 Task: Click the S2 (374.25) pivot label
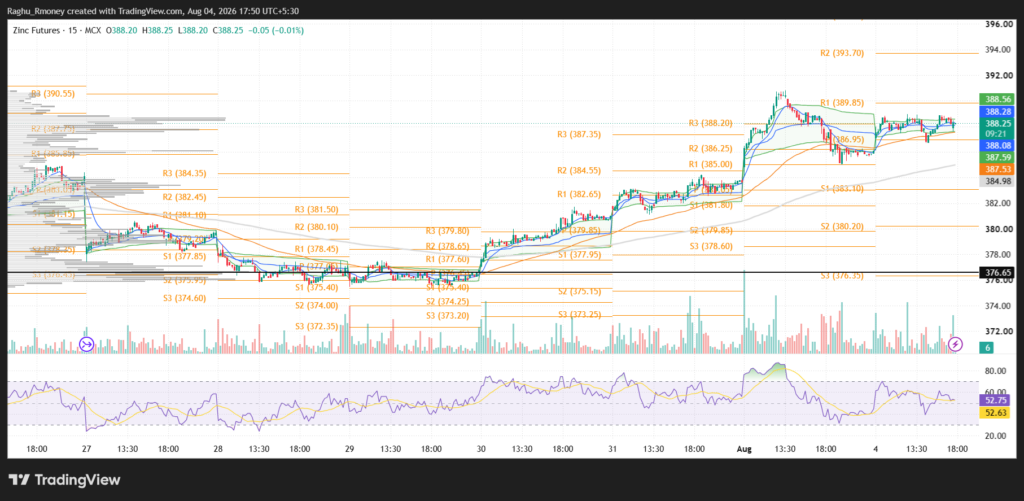click(447, 302)
